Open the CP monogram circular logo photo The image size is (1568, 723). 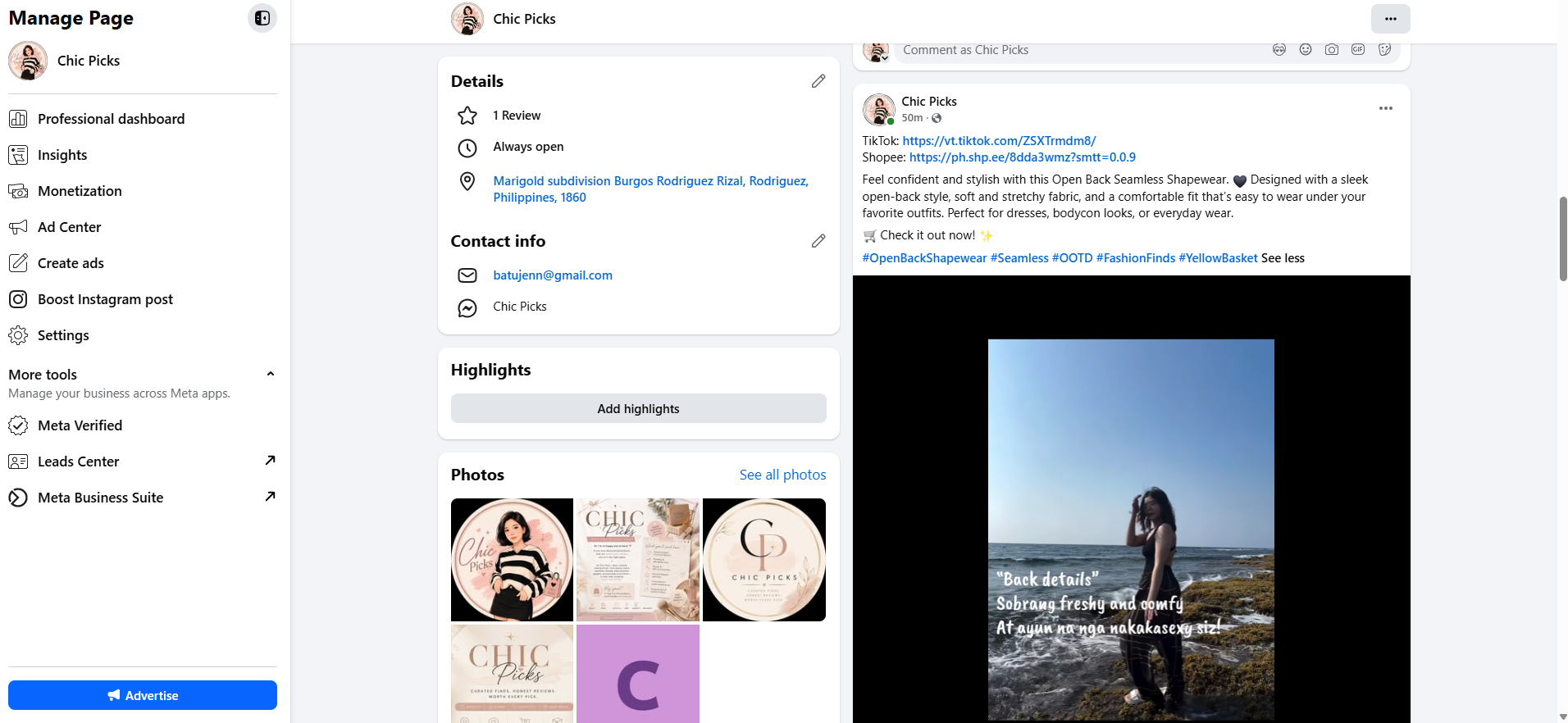764,560
